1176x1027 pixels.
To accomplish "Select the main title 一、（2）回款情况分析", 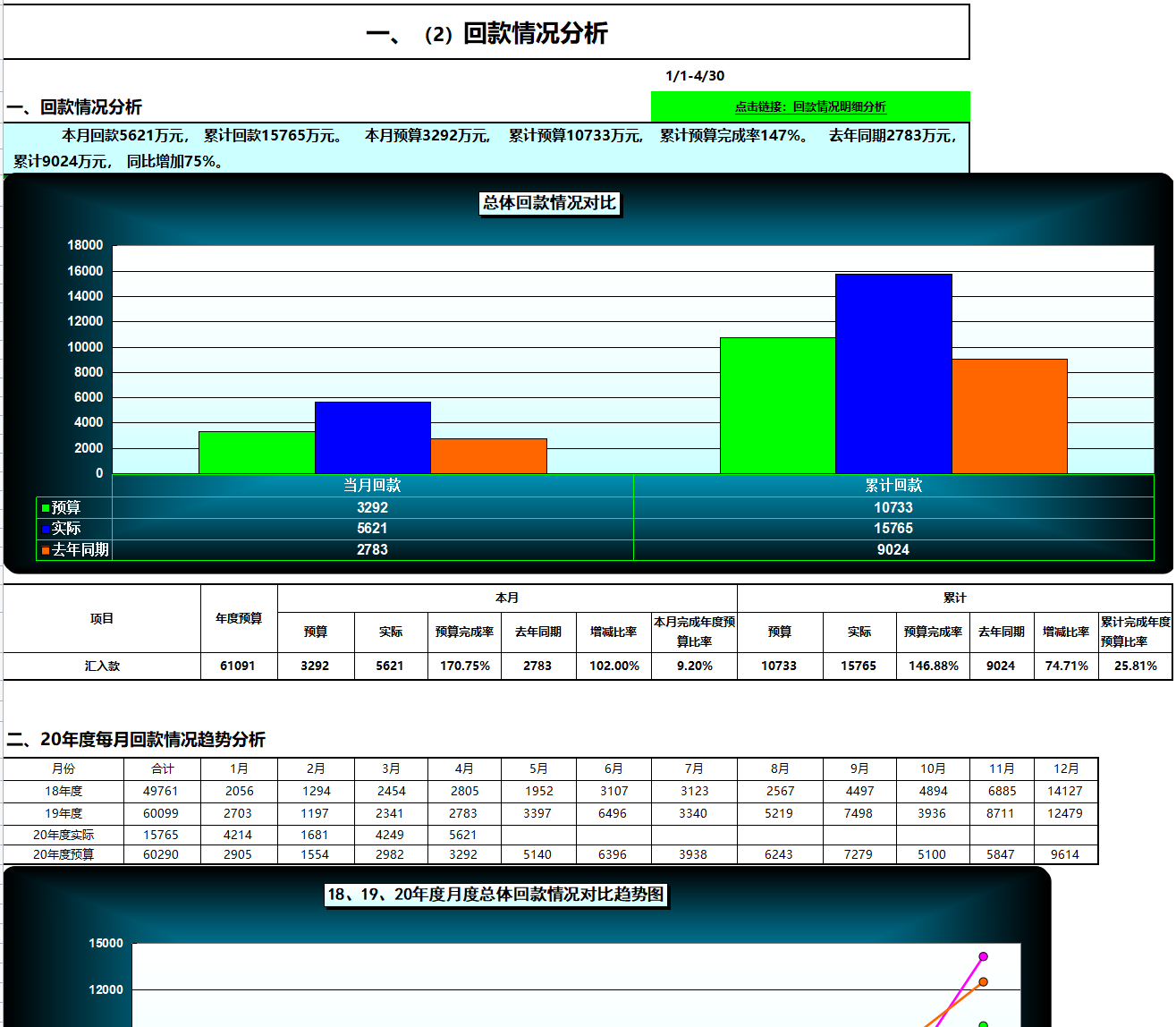I will point(486,34).
